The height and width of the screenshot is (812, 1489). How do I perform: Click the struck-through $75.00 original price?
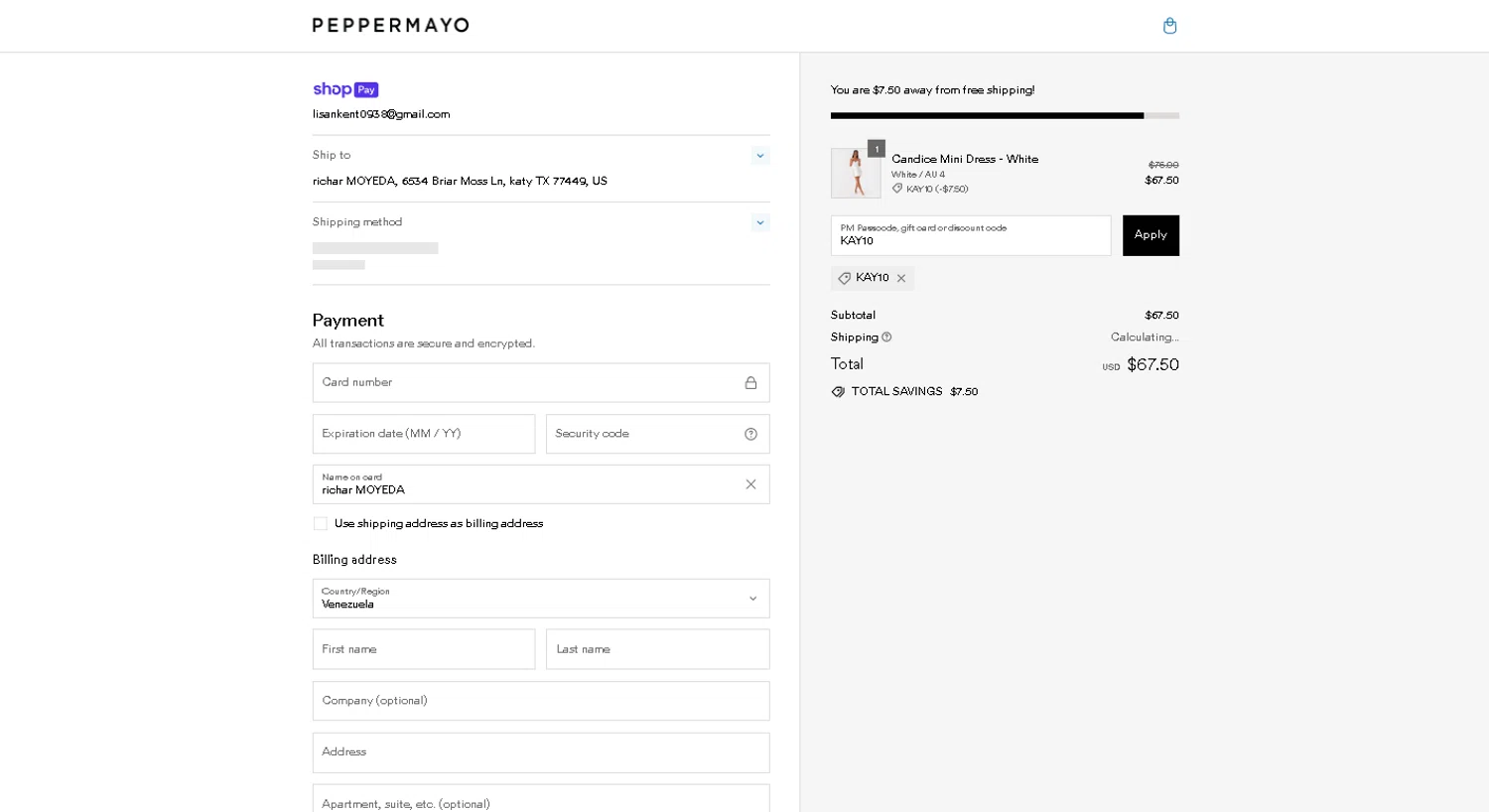pos(1163,165)
